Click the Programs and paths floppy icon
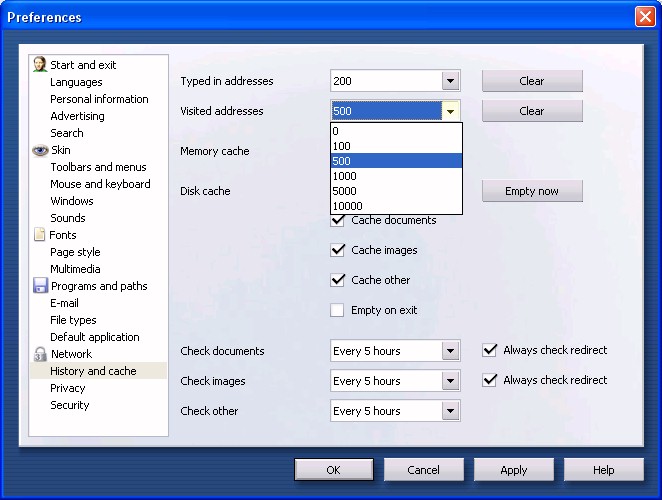The height and width of the screenshot is (500, 662). (x=40, y=286)
